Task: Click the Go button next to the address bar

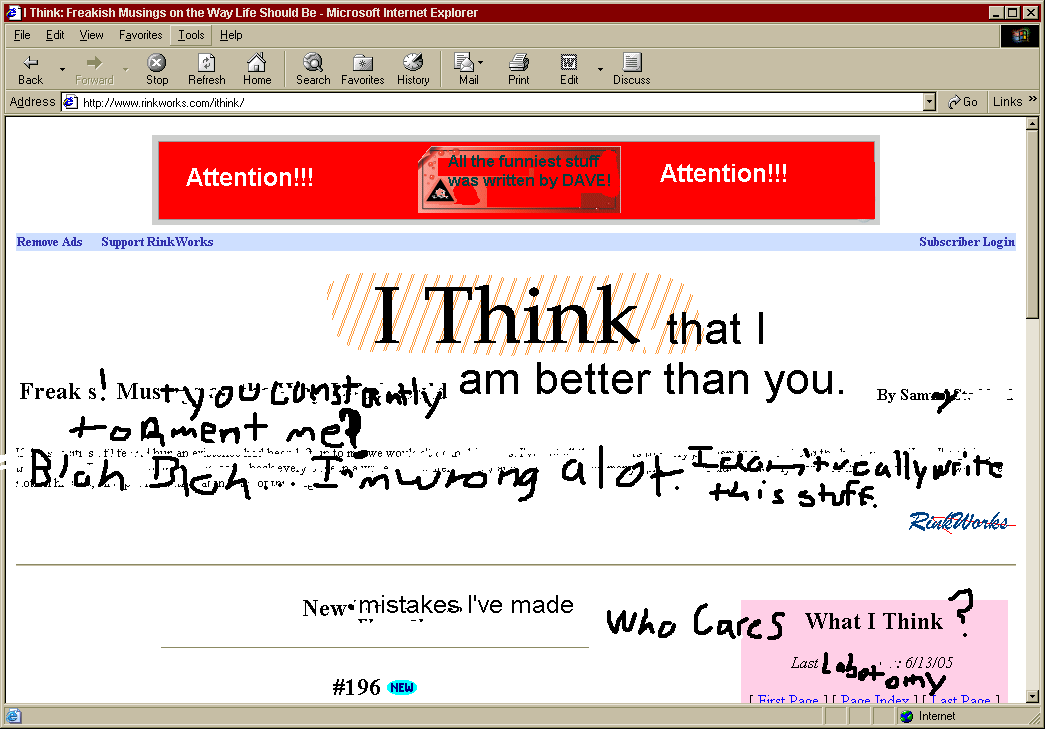Action: coord(963,102)
